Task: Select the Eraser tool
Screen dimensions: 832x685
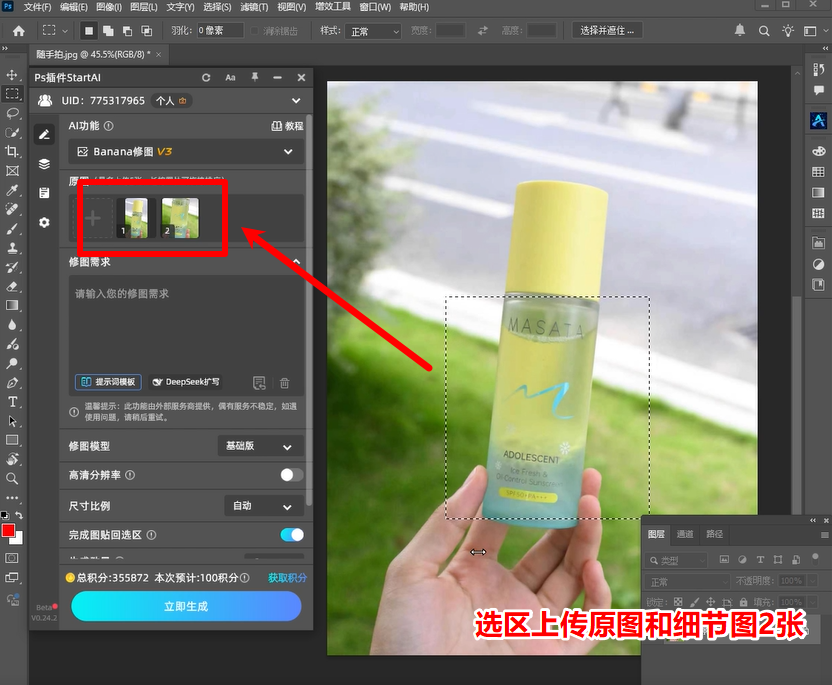Action: (x=12, y=287)
